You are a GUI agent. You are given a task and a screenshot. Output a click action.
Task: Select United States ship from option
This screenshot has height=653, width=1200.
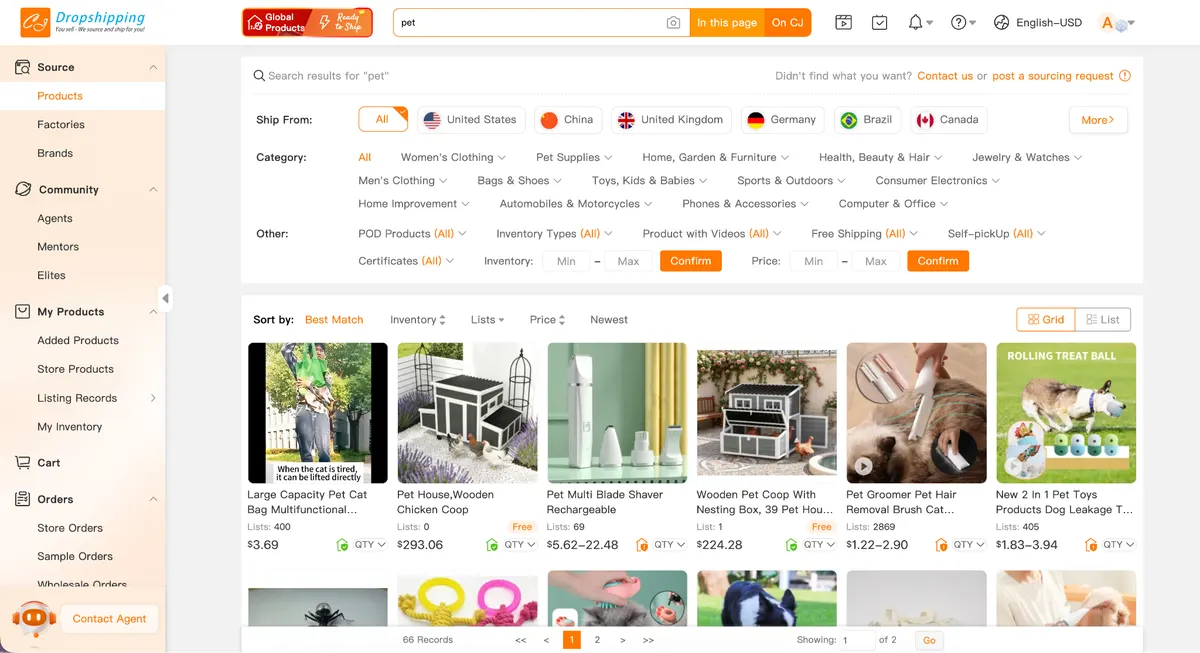(471, 120)
